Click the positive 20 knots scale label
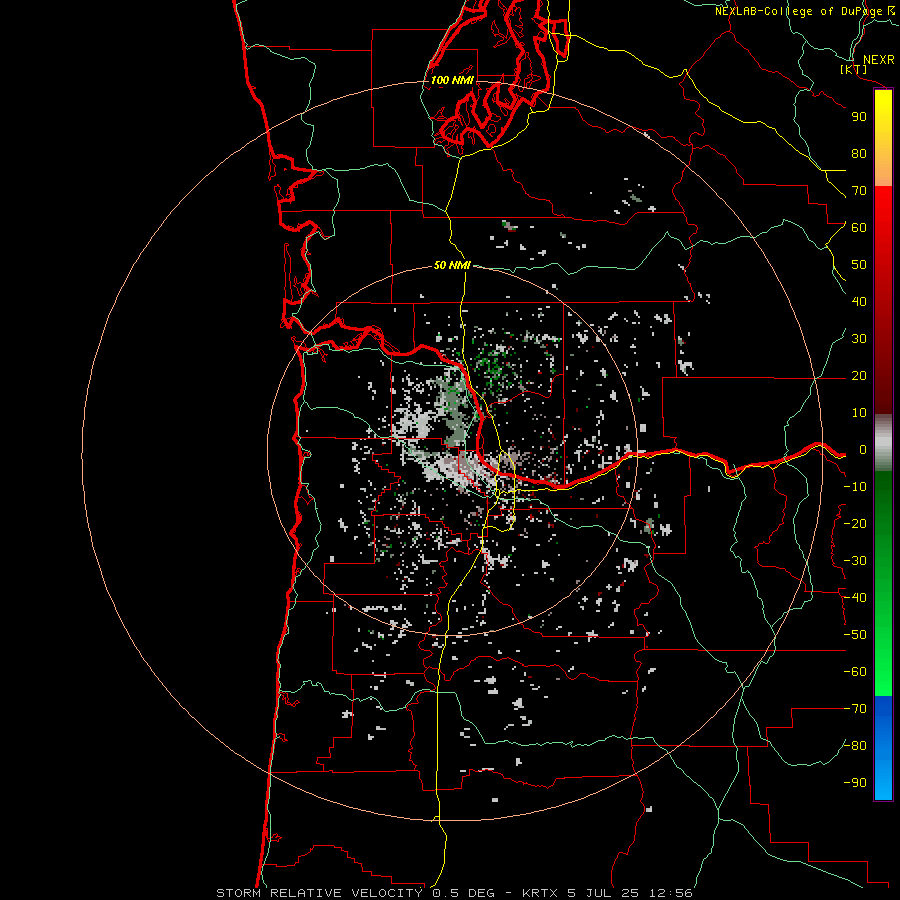The height and width of the screenshot is (900, 900). pyautogui.click(x=859, y=376)
